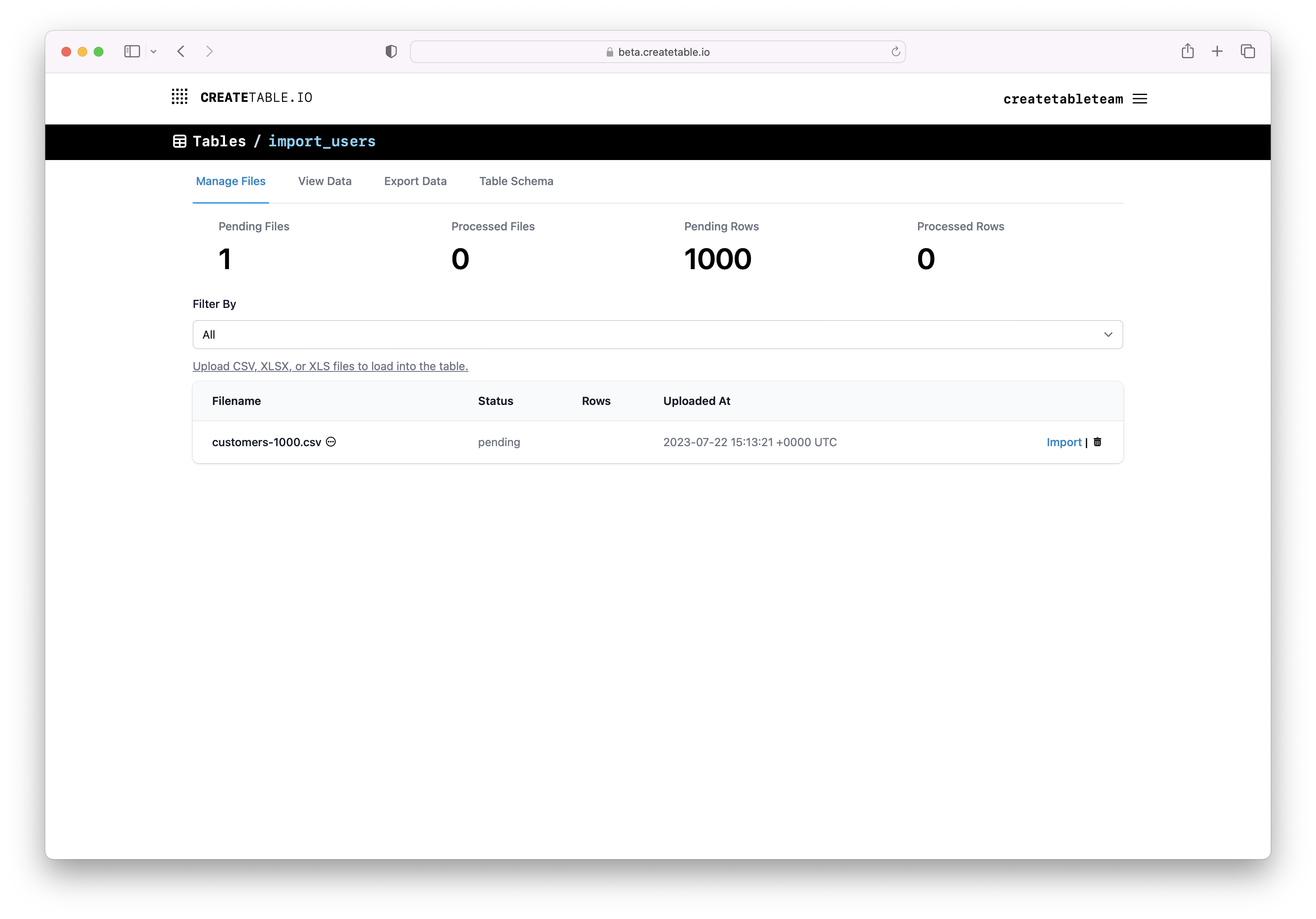The height and width of the screenshot is (919, 1316).
Task: Click the Tables grid icon in breadcrumb
Action: (179, 141)
